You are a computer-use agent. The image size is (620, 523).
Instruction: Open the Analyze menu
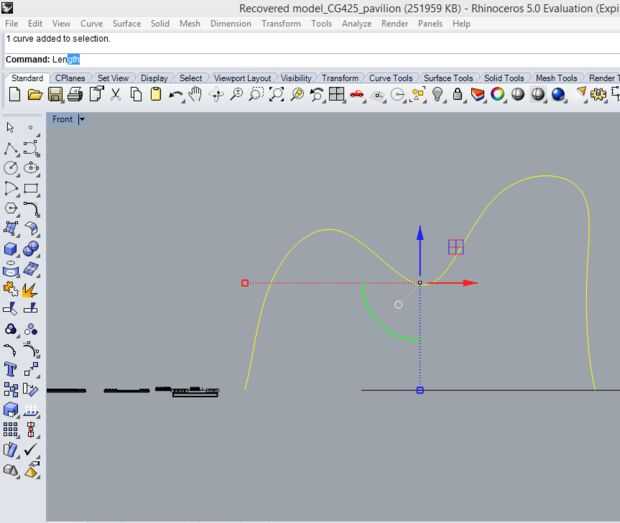356,23
